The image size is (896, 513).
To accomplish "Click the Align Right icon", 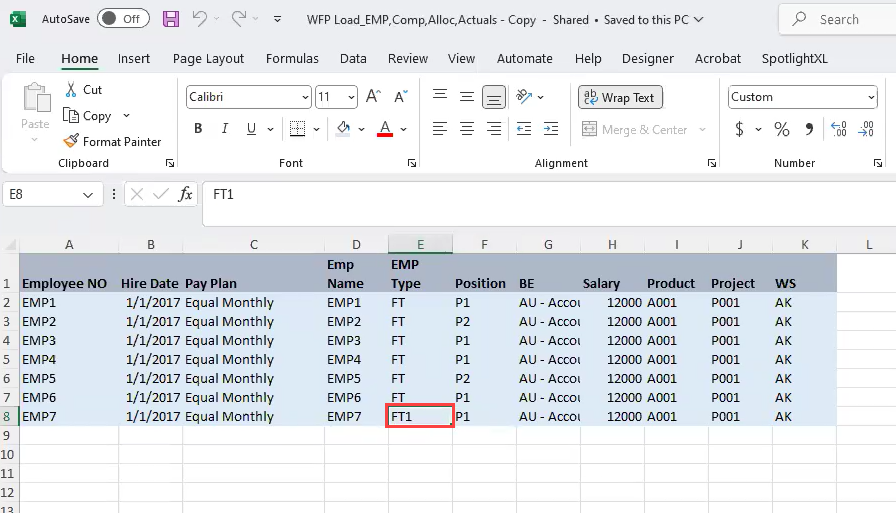I will 494,129.
